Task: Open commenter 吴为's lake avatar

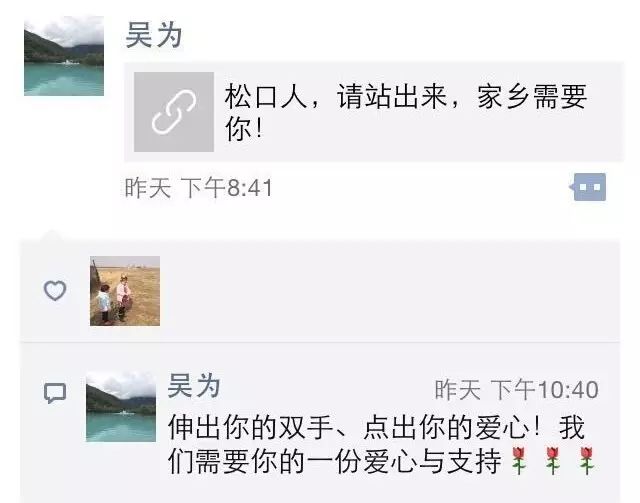Action: [x=121, y=407]
